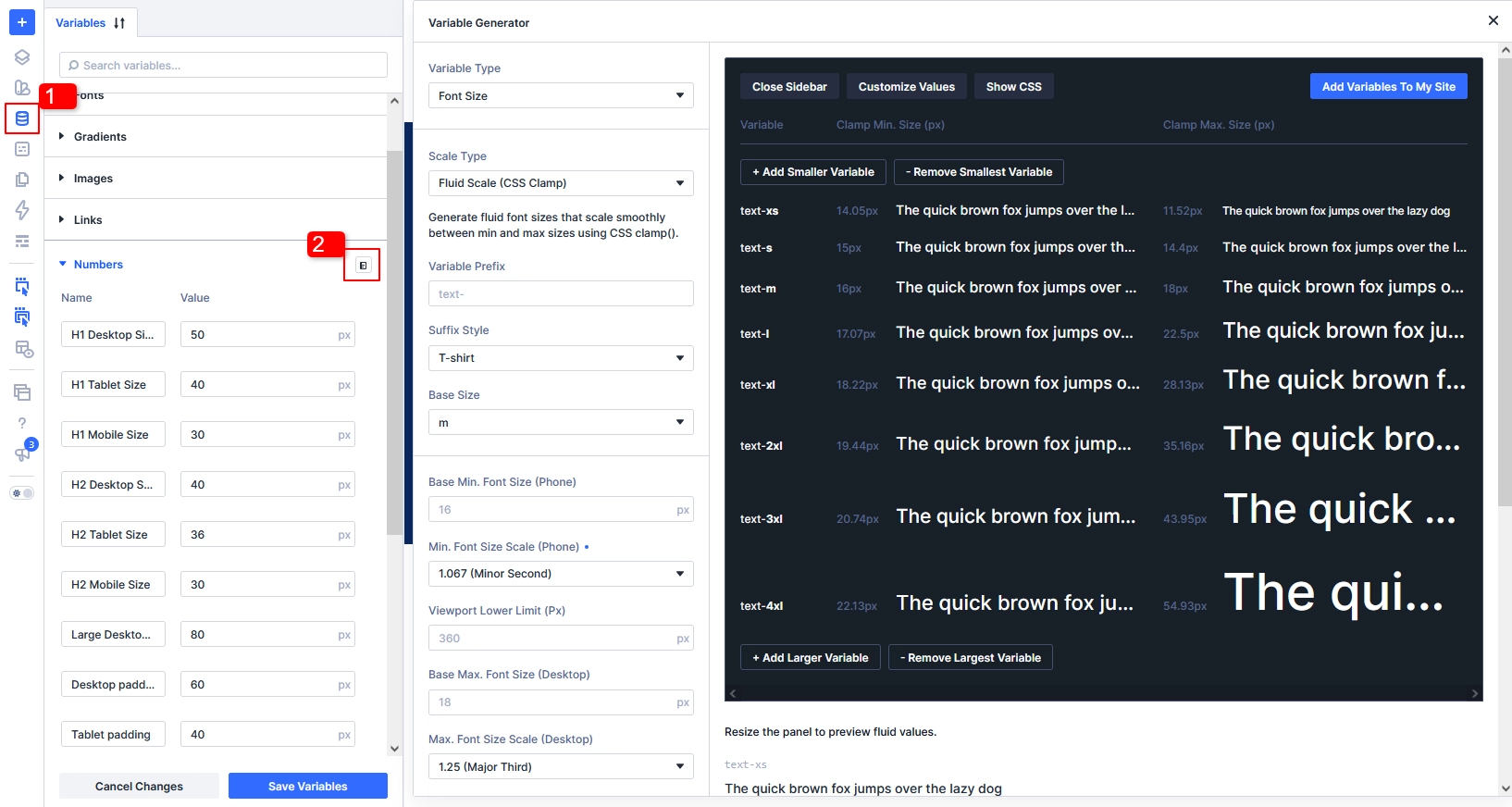Click the Base Max. Font Size (Desktop) field
This screenshot has height=807, width=1512.
pos(561,702)
